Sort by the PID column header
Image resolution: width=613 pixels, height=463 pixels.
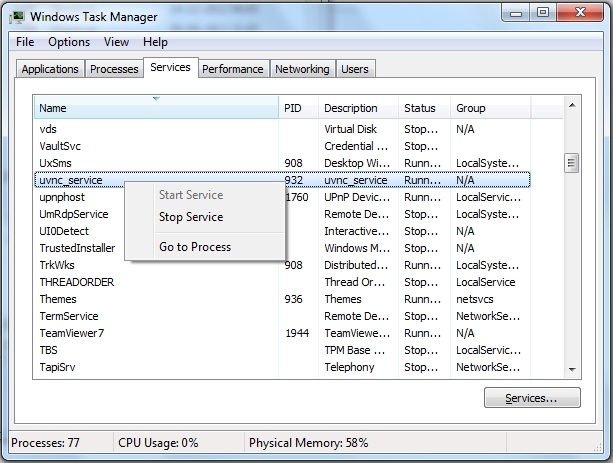click(298, 108)
